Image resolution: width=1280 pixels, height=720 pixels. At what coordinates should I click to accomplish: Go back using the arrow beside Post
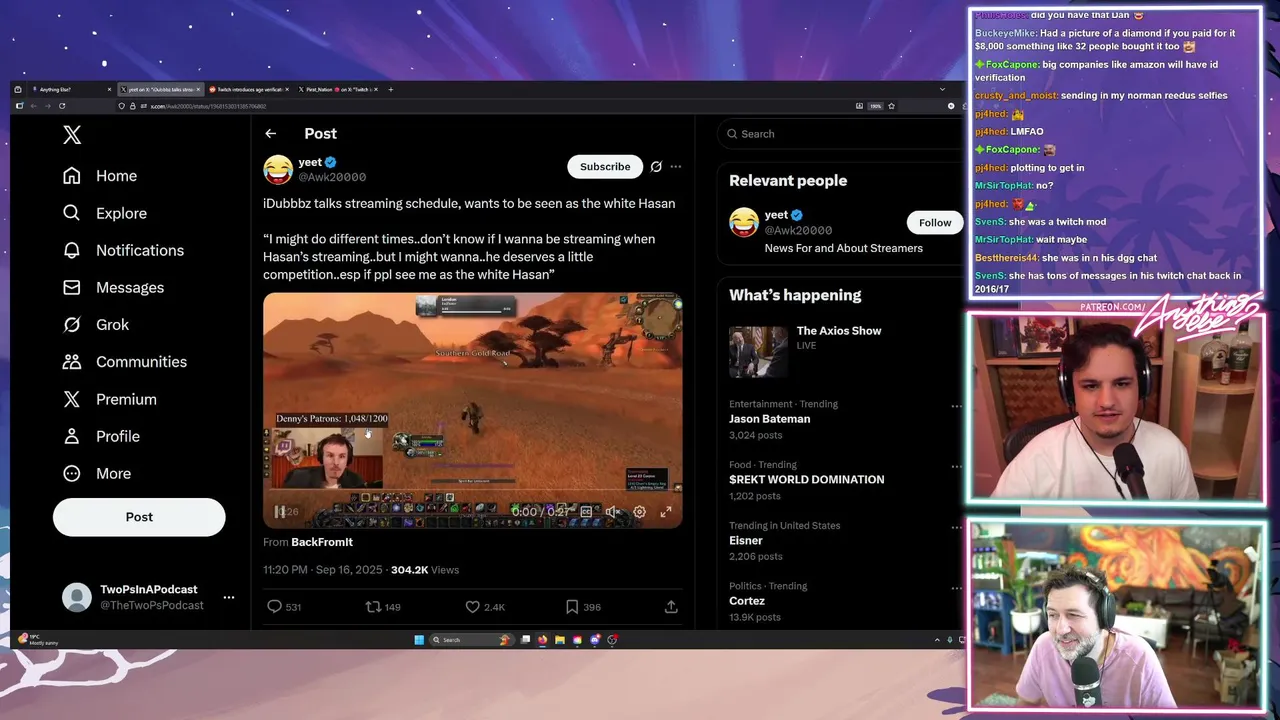pos(270,133)
